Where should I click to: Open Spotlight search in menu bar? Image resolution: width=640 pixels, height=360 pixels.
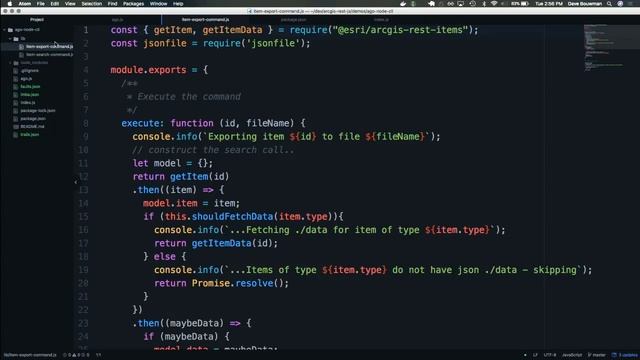609,4
